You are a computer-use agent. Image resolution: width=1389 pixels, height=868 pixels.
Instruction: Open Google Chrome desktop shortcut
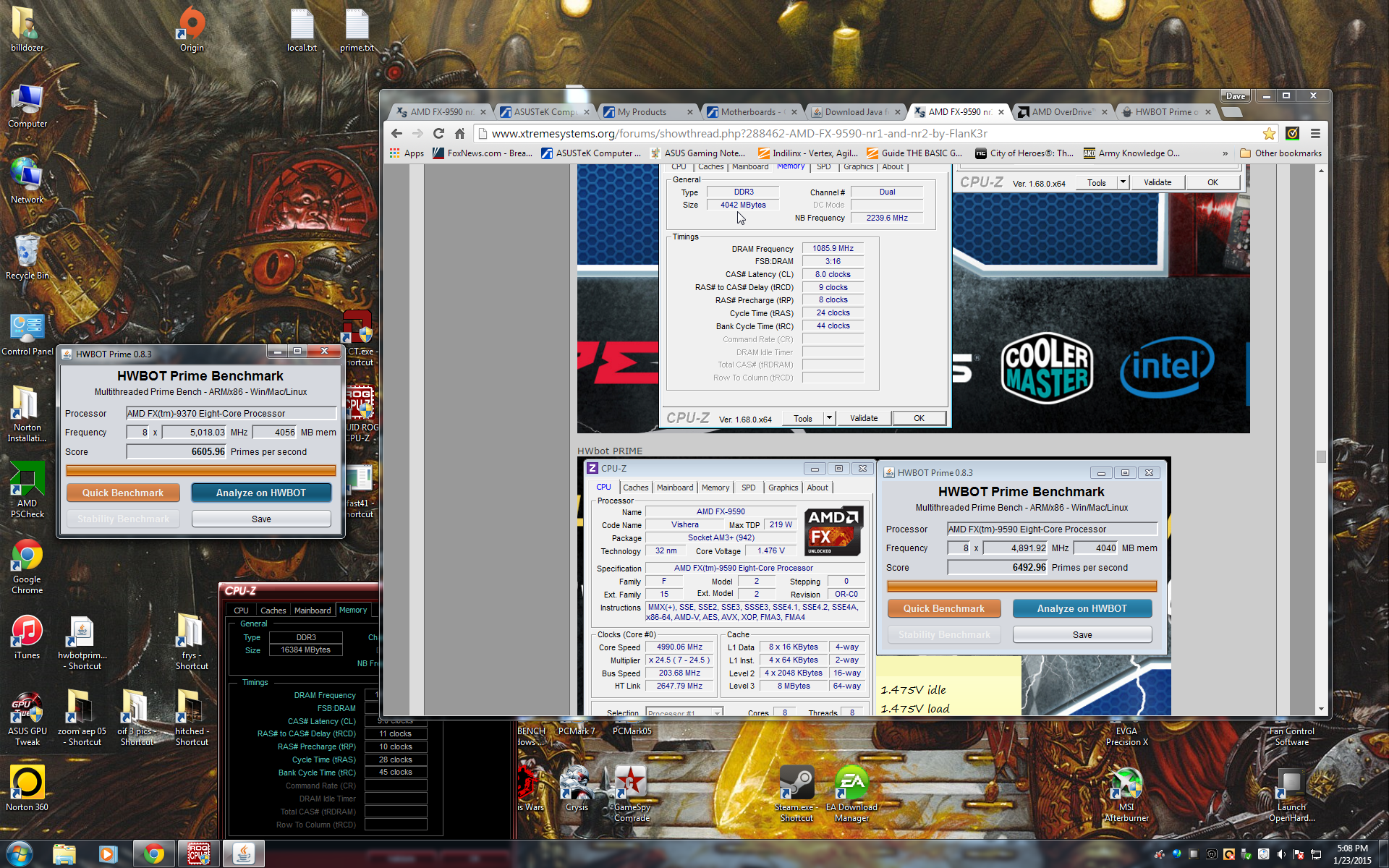point(27,566)
